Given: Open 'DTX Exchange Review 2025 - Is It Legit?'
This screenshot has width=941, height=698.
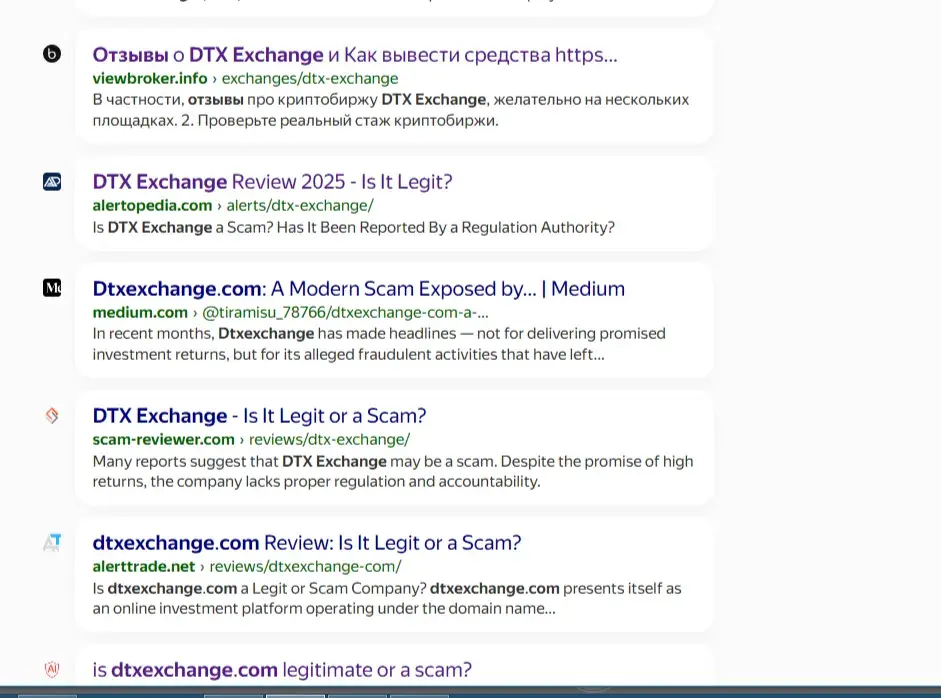Looking at the screenshot, I should click(272, 182).
